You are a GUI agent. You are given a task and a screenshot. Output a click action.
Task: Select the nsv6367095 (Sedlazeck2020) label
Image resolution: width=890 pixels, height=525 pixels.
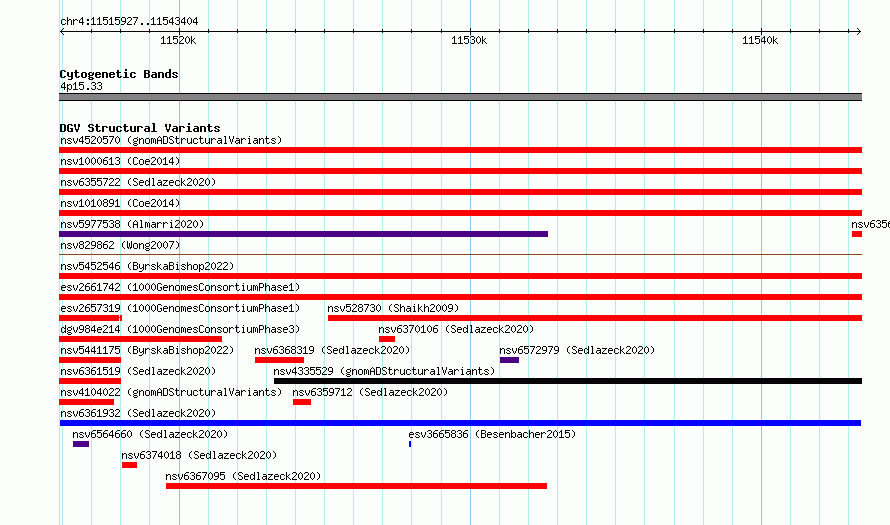point(243,476)
